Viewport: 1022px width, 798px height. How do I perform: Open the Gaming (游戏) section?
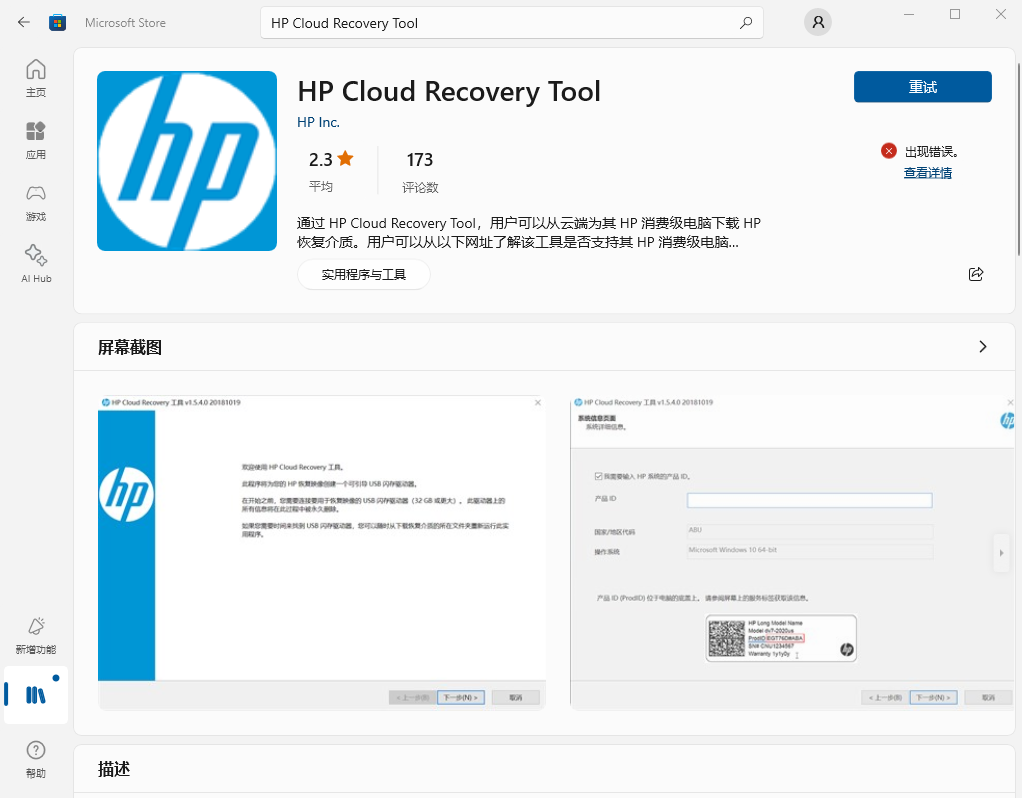(35, 202)
